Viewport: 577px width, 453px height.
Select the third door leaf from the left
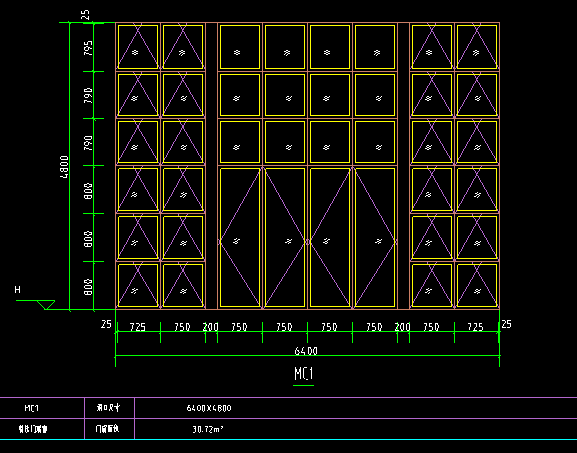pos(330,237)
